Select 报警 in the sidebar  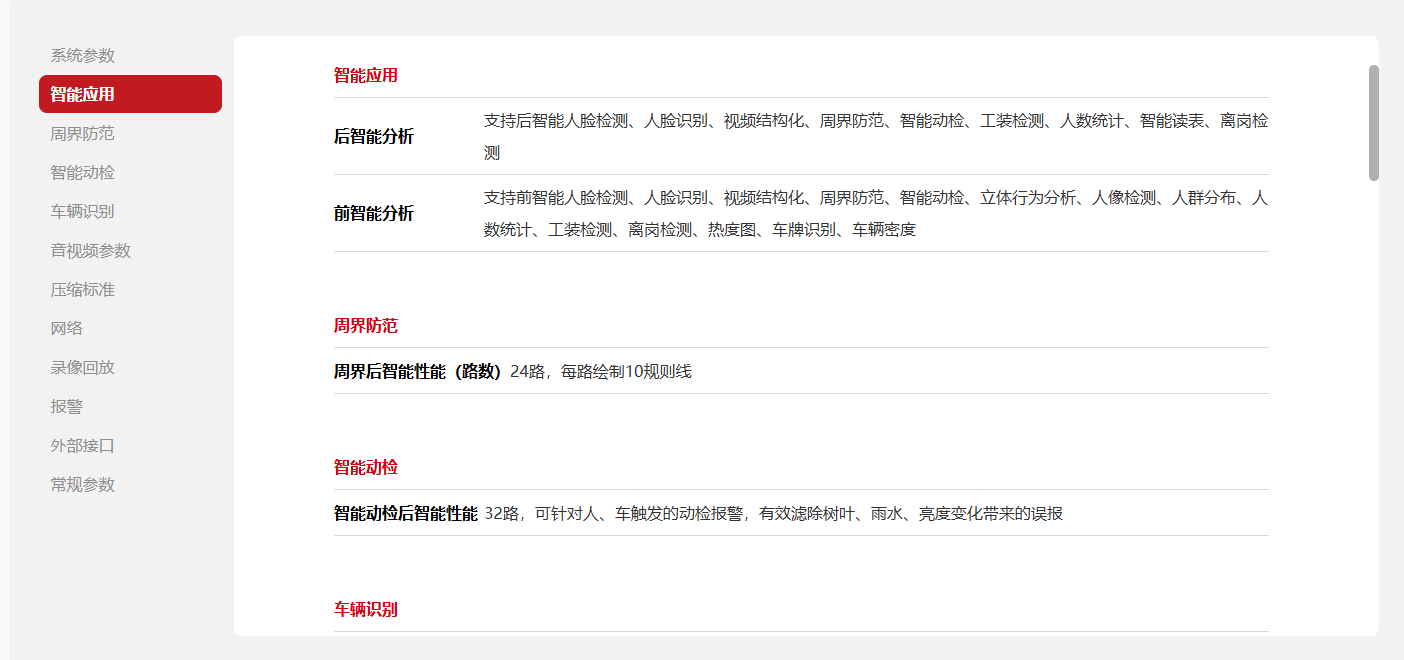(x=67, y=407)
